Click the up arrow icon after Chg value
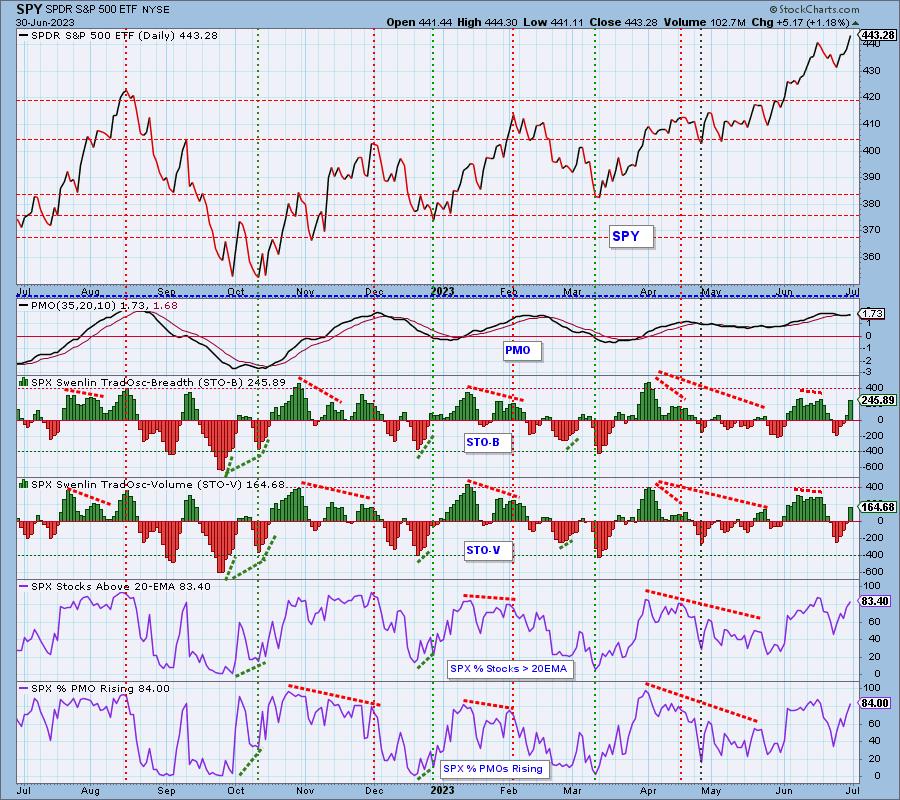This screenshot has height=800, width=900. coord(855,23)
